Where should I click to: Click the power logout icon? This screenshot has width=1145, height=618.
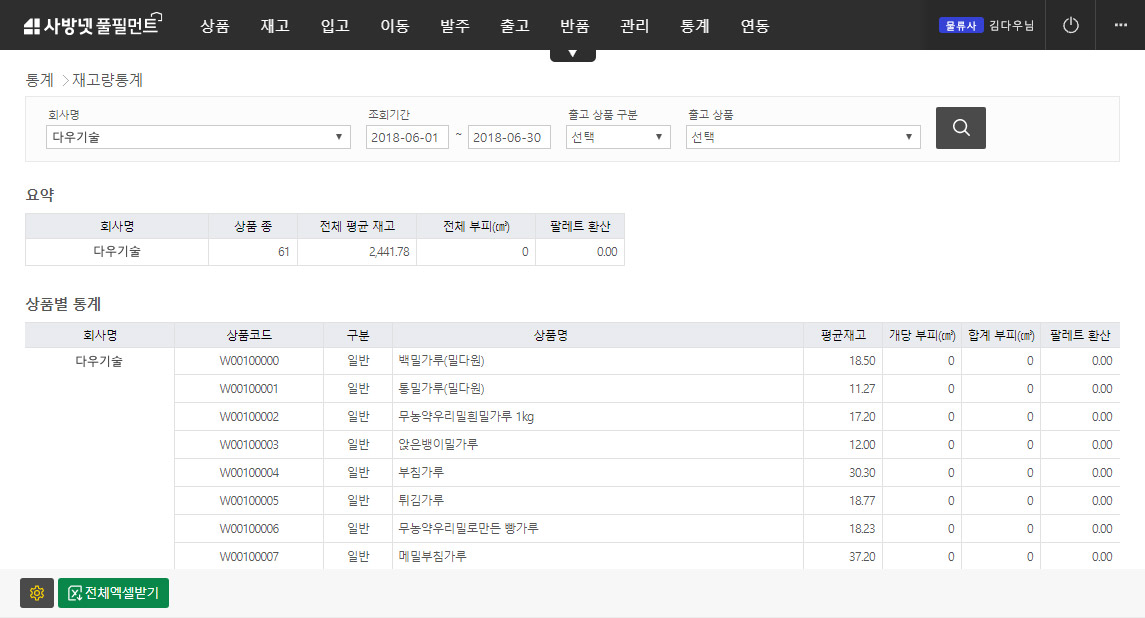(1070, 25)
